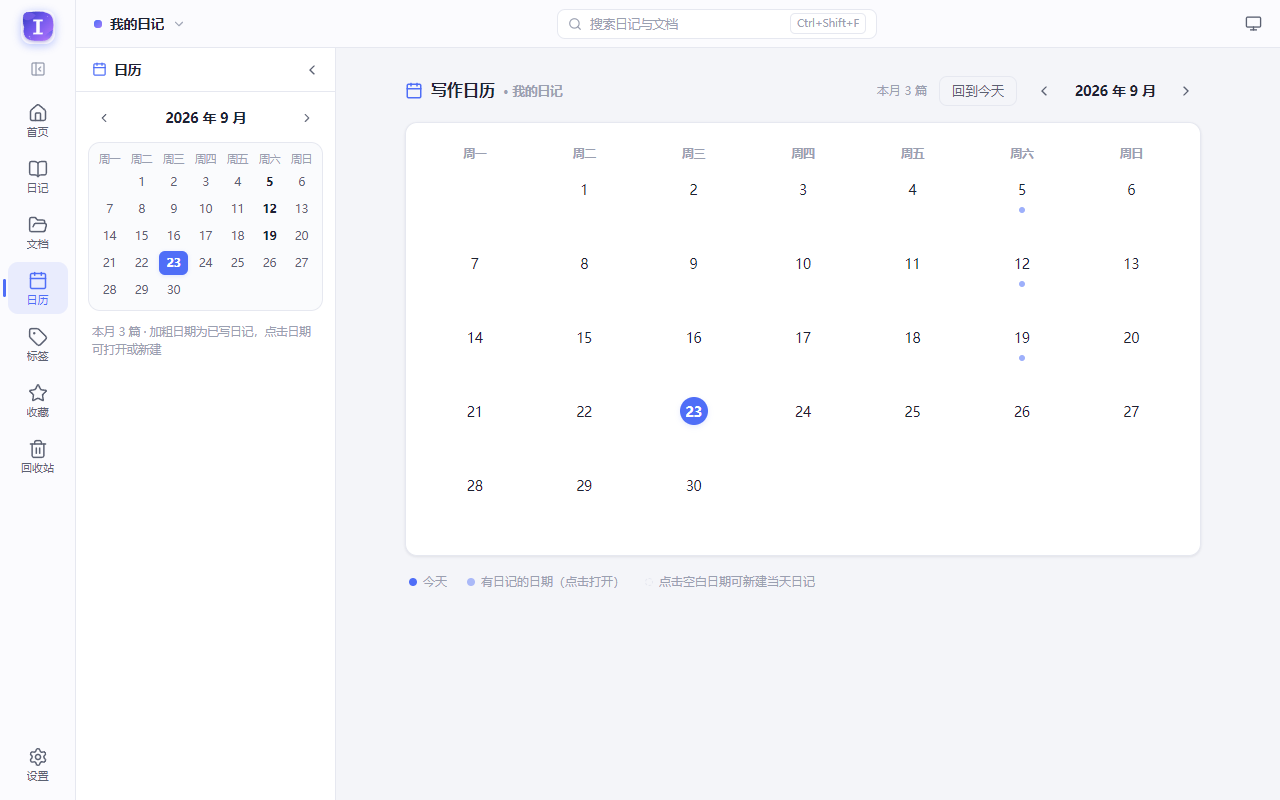This screenshot has width=1280, height=800.
Task: Click the 2026 年 9 月 title in main header
Action: 1115,91
